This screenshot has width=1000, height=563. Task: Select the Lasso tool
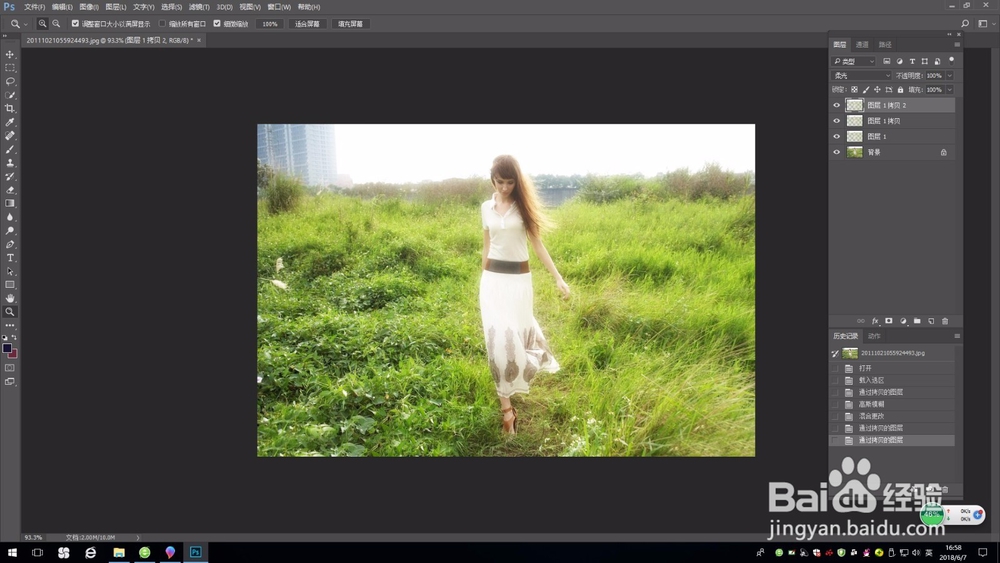point(10,82)
